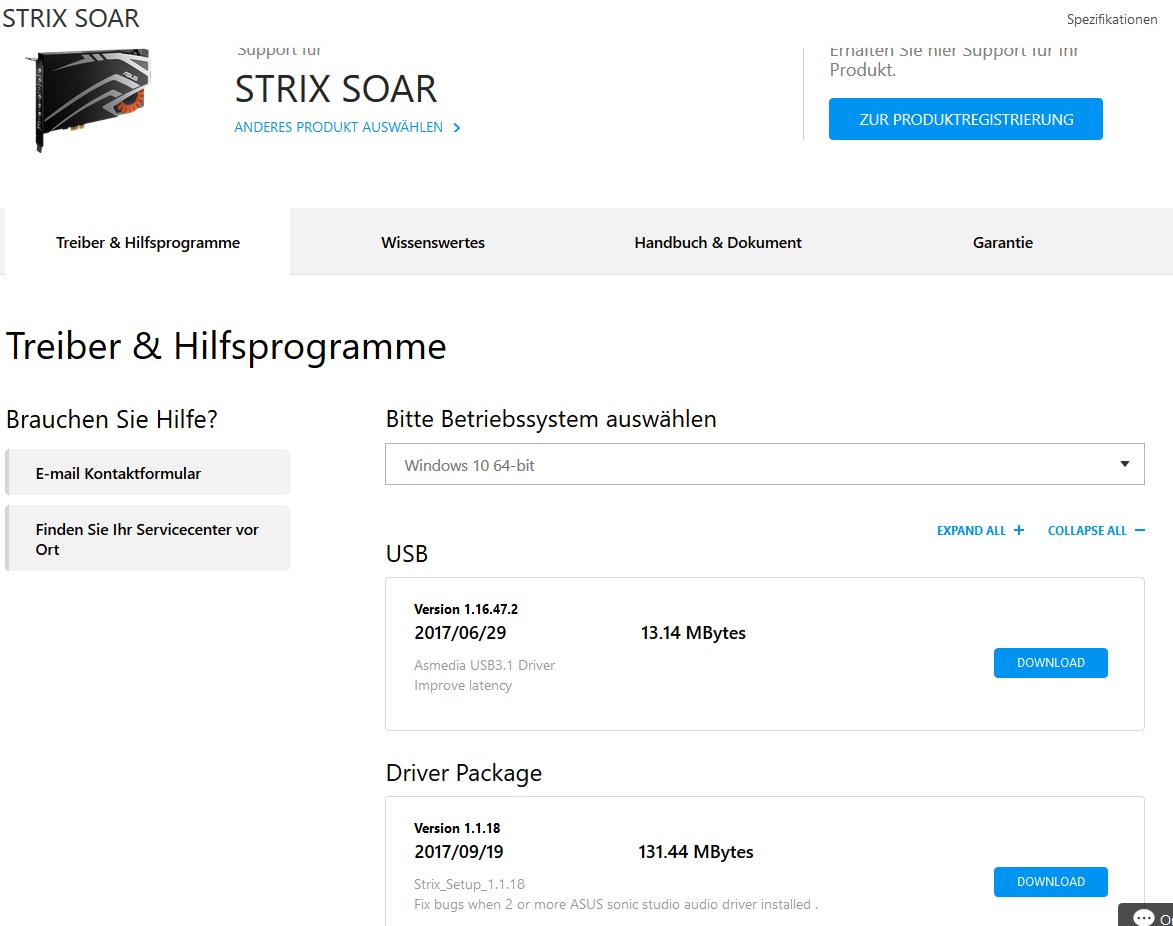The width and height of the screenshot is (1173, 926).
Task: Click the USB section heading
Action: [x=407, y=554]
